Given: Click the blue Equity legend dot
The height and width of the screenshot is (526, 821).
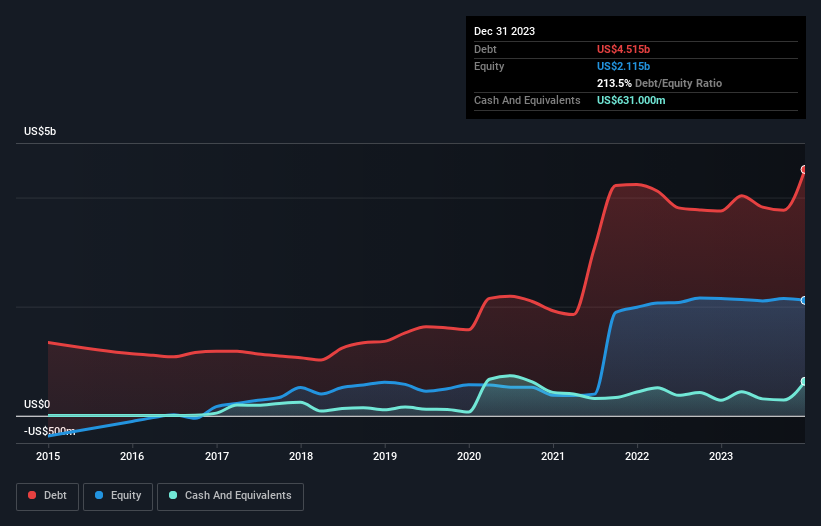Looking at the screenshot, I should pos(99,495).
